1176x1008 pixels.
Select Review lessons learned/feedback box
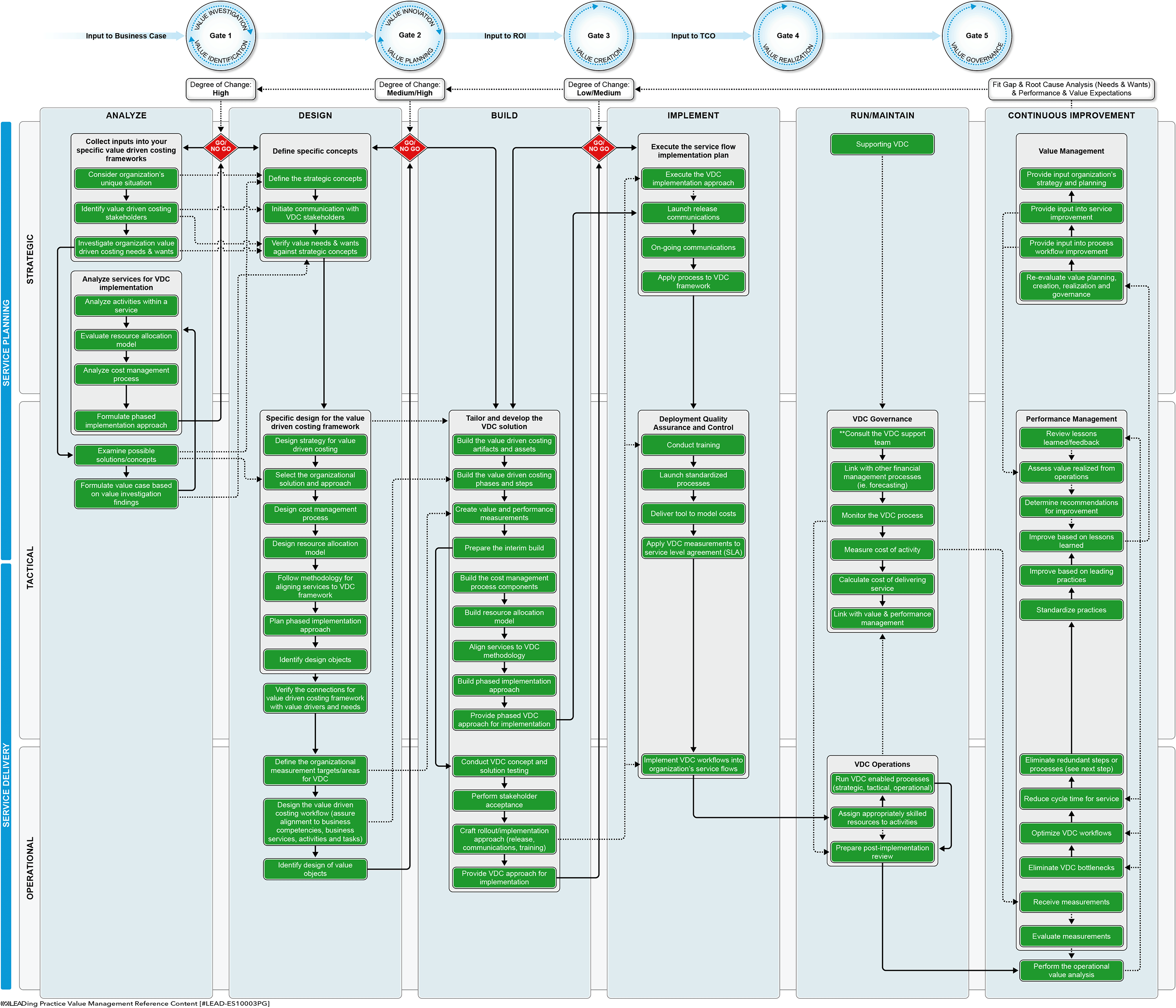(x=1071, y=438)
